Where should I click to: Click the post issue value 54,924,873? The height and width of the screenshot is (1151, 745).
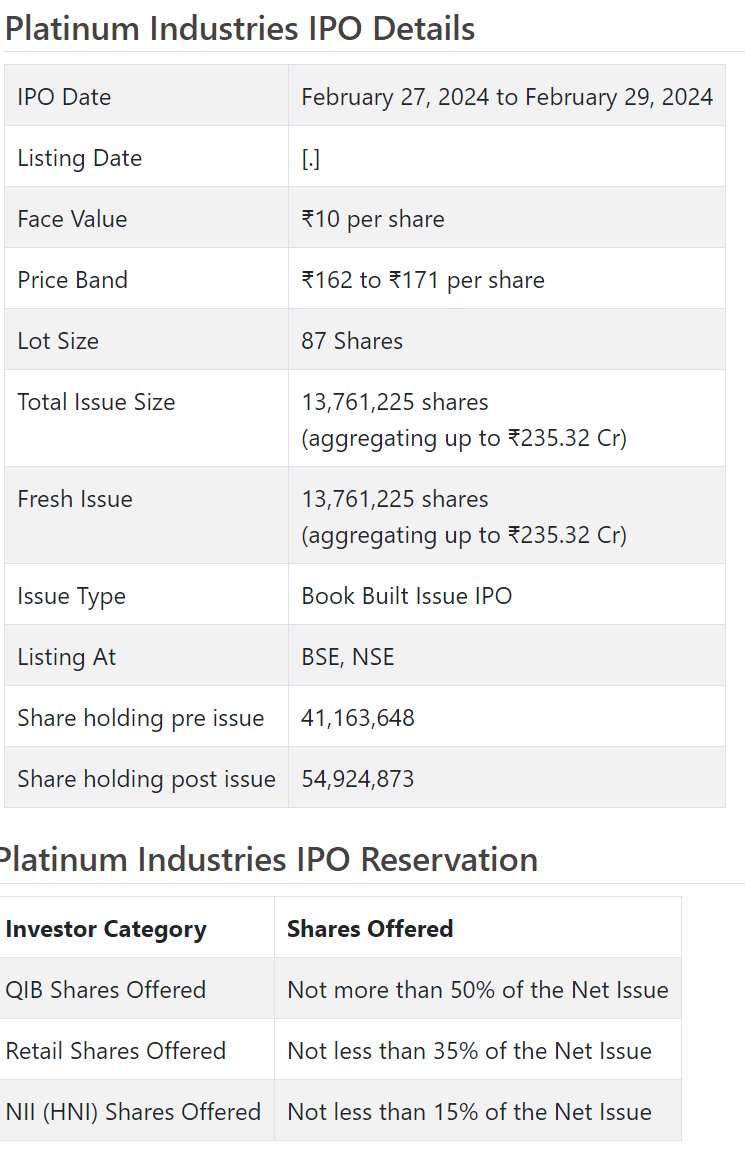[357, 778]
